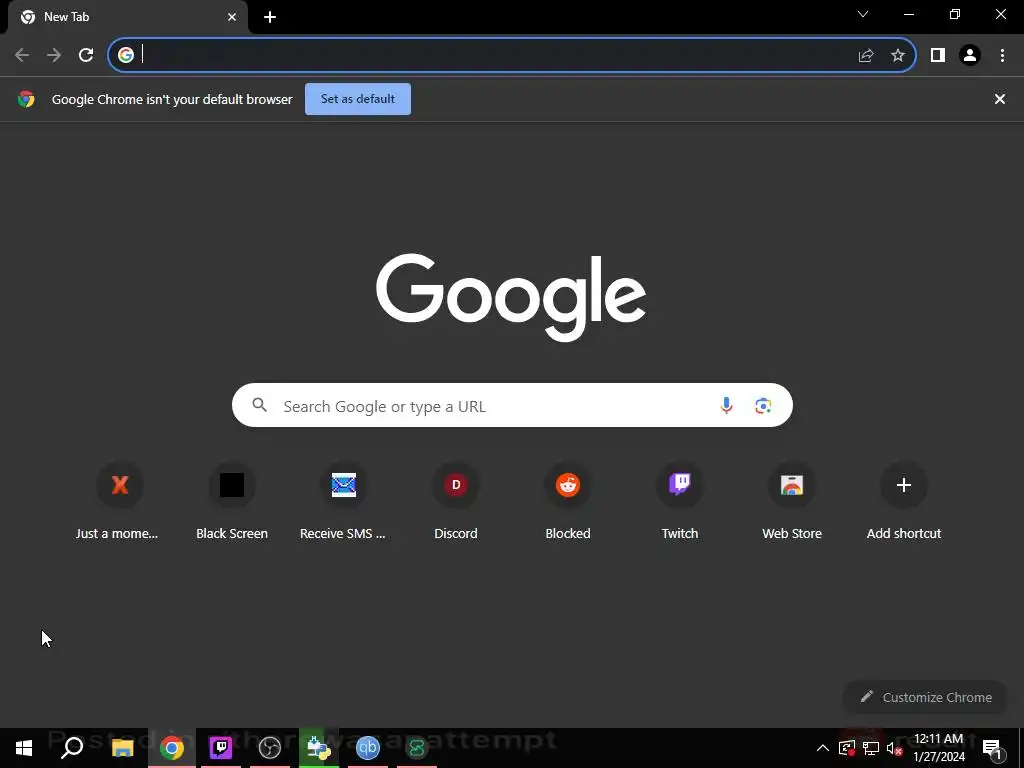The height and width of the screenshot is (768, 1024).
Task: Share this page via the share icon
Action: point(866,55)
